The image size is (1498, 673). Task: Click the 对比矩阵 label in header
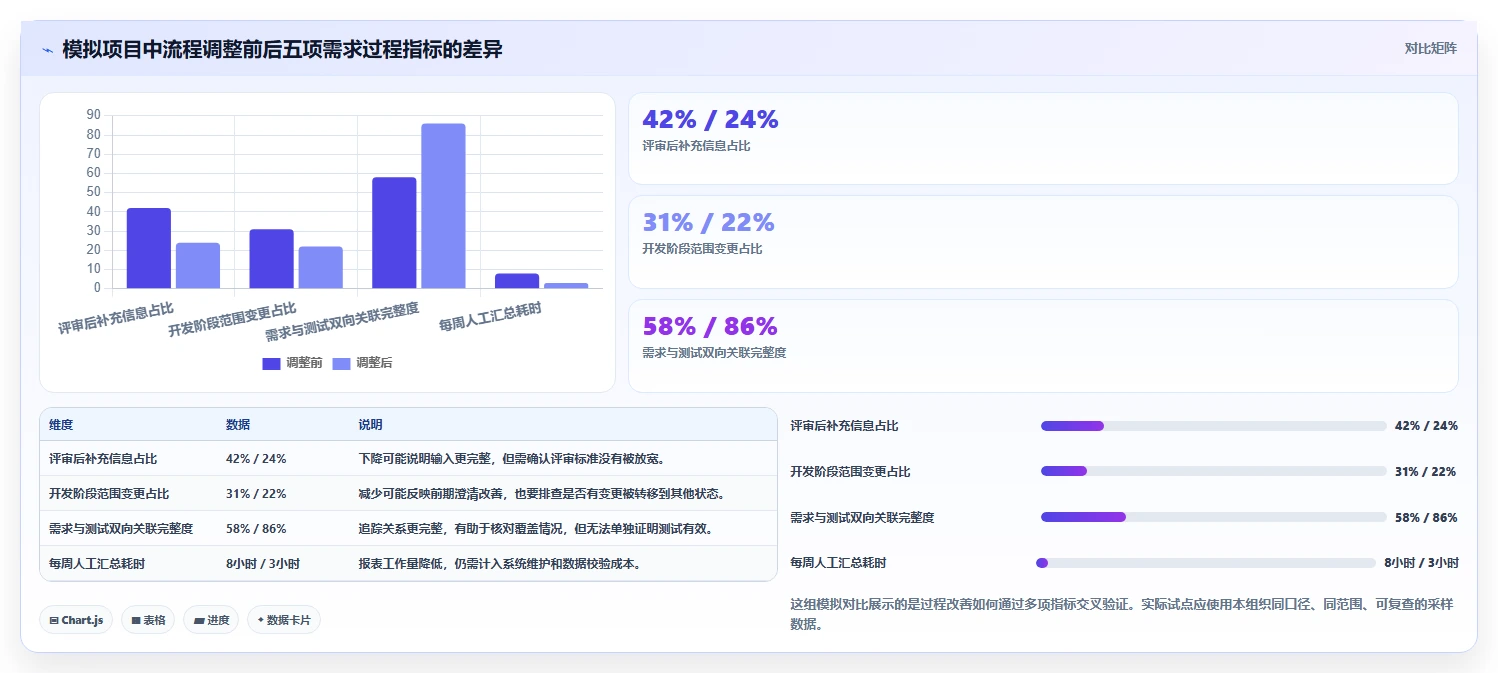[x=1431, y=48]
